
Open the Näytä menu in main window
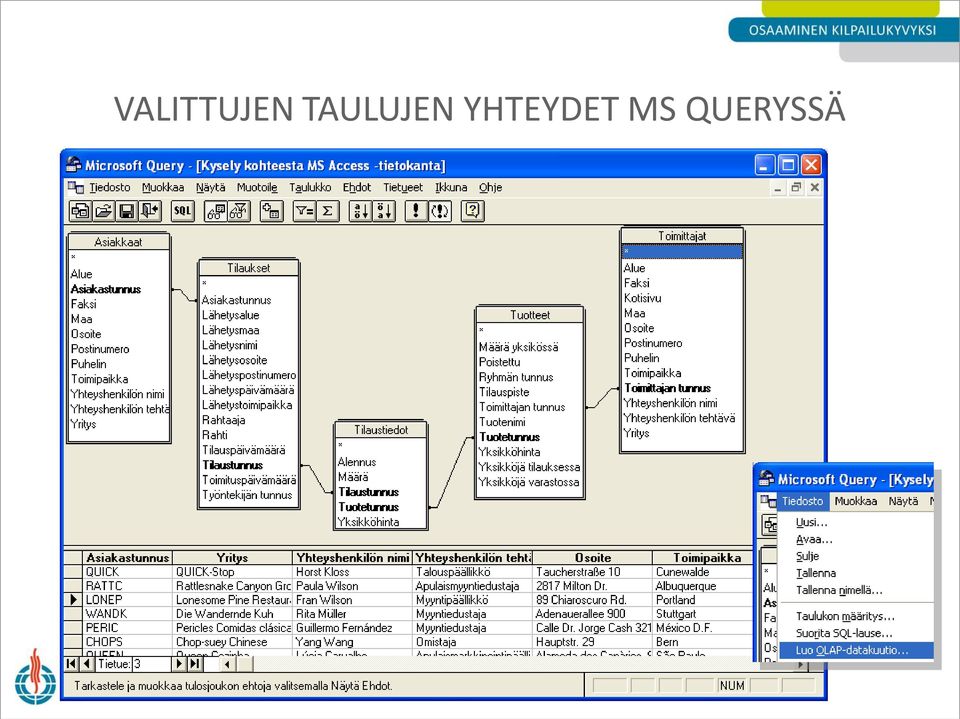coord(211,187)
